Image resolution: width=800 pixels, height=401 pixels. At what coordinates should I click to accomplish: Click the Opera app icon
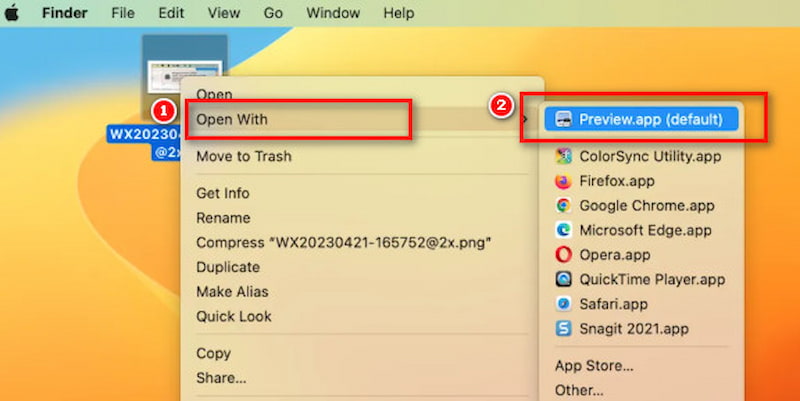pos(563,255)
